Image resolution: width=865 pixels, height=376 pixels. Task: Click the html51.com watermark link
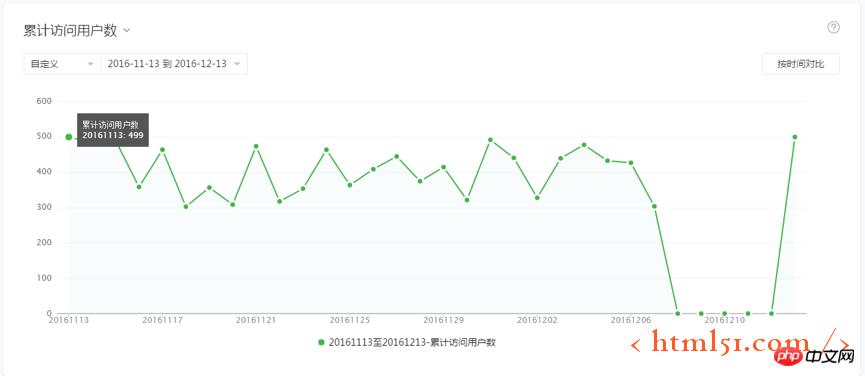(739, 343)
